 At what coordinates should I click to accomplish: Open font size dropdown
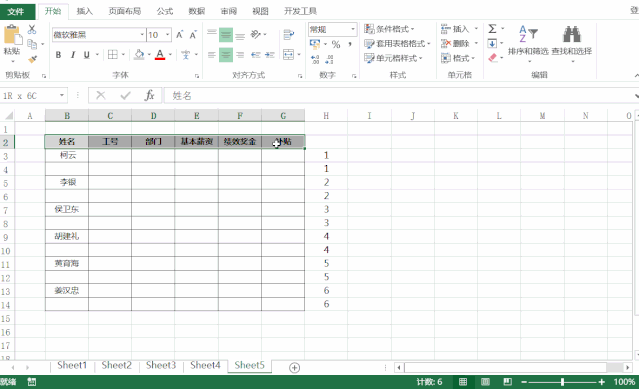(167, 35)
